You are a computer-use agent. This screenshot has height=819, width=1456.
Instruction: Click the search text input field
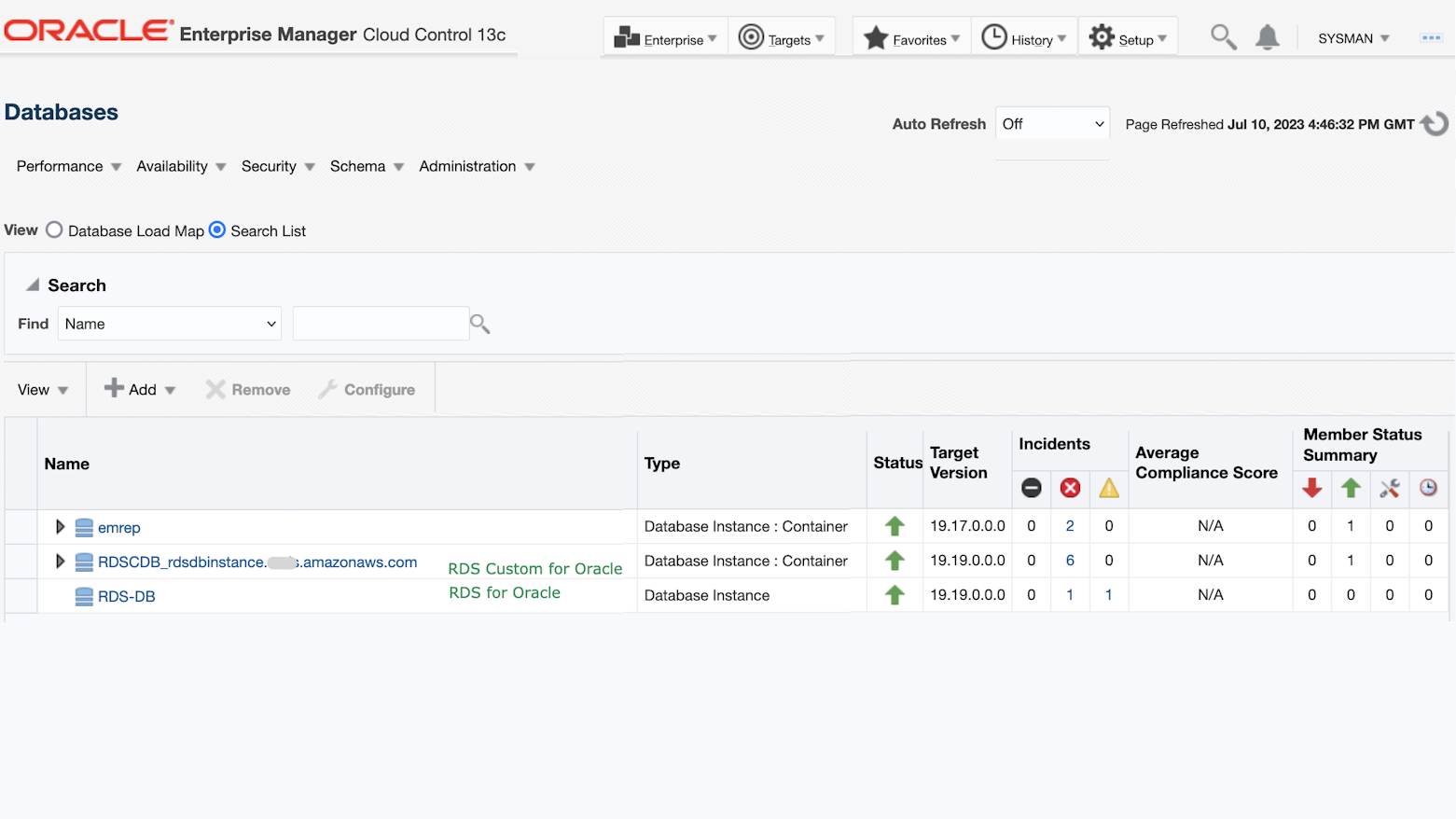[x=381, y=324]
